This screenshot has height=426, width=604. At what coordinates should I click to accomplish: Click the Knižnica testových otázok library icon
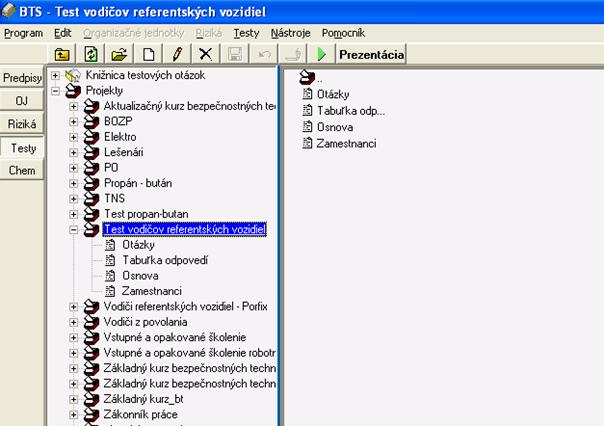point(73,75)
